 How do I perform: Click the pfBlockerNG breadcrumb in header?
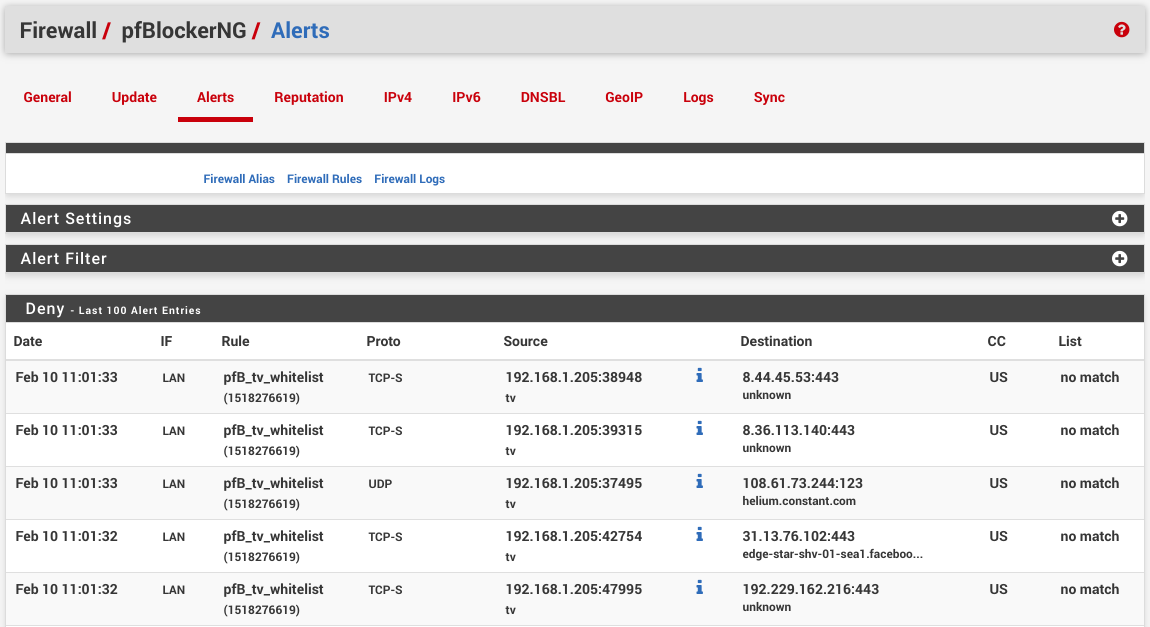coord(183,30)
